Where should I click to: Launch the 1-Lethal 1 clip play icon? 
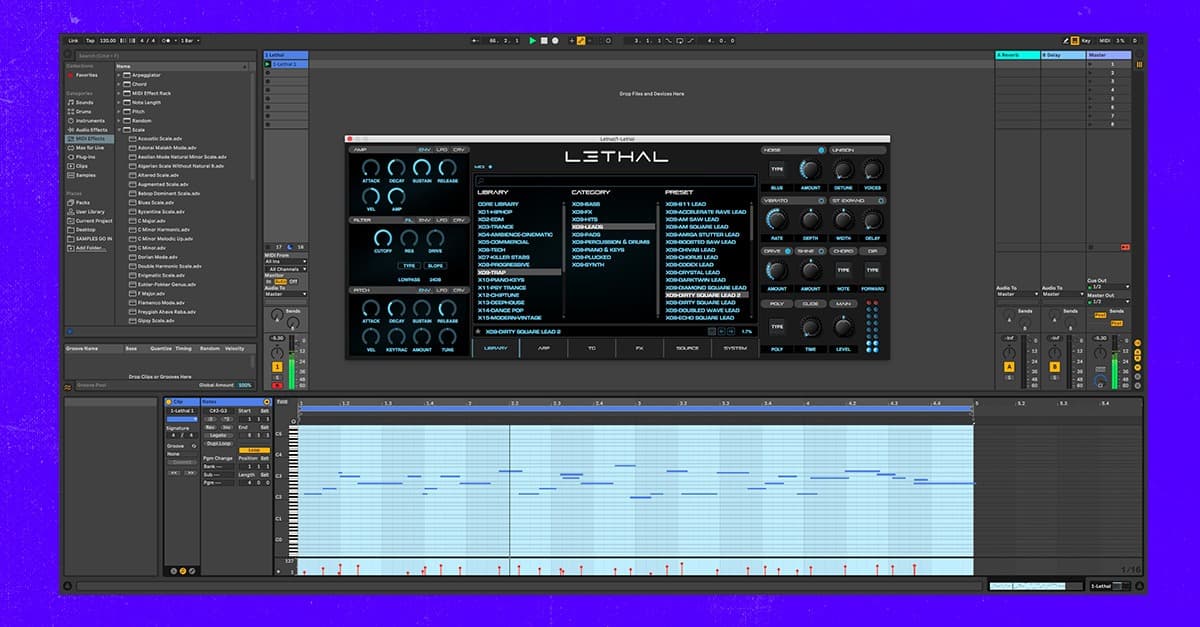tap(267, 64)
